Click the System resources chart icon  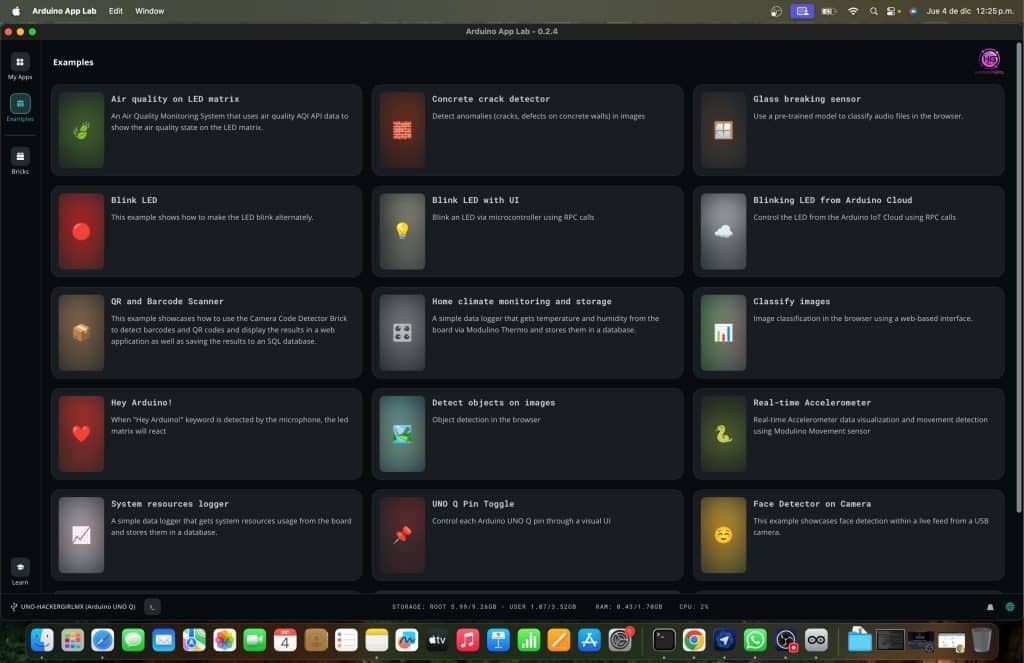coord(81,535)
